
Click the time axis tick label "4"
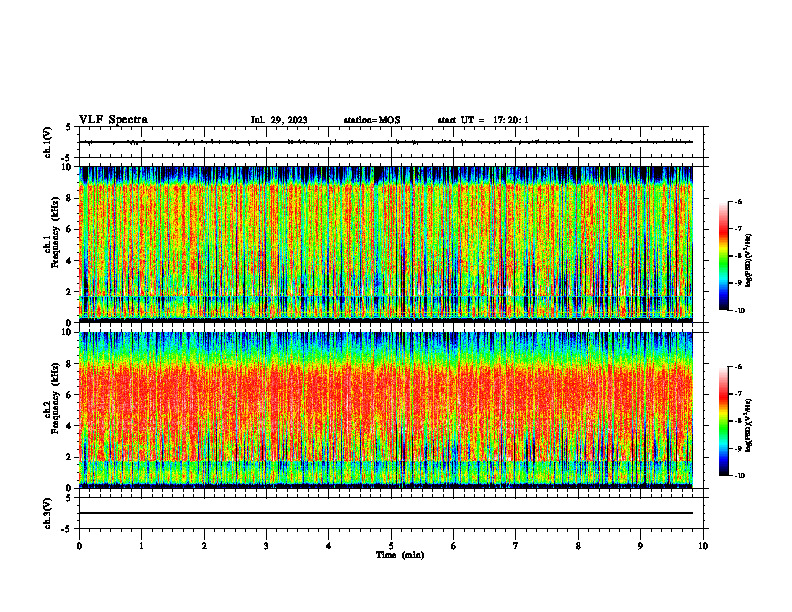(329, 546)
